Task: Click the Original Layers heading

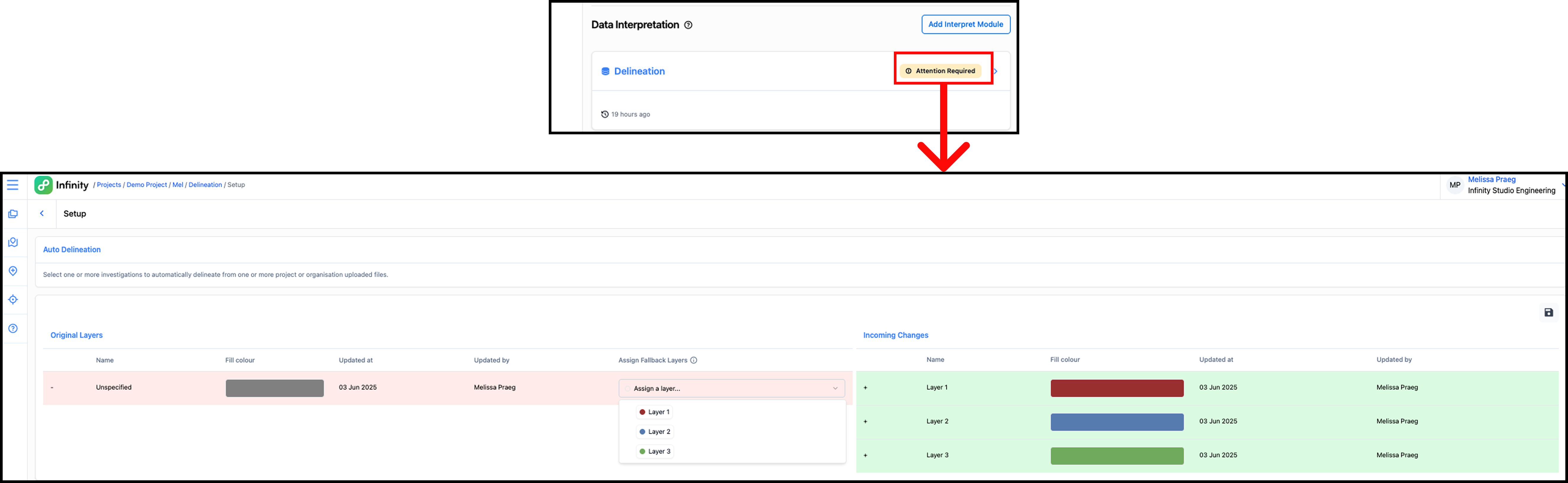Action: [77, 335]
